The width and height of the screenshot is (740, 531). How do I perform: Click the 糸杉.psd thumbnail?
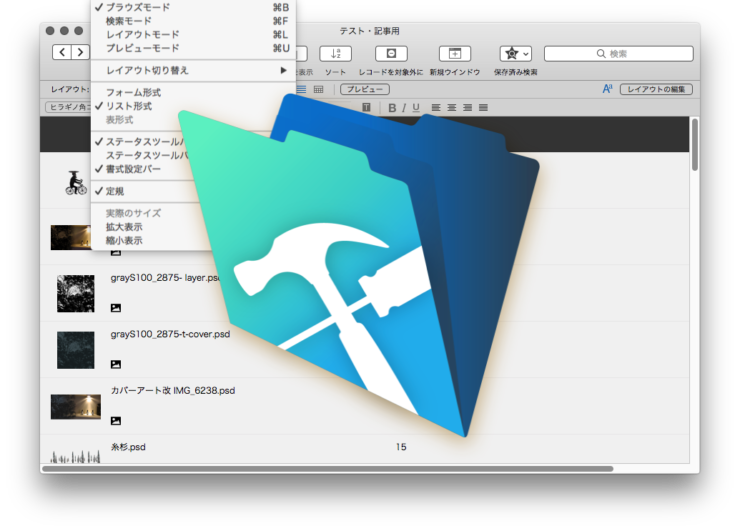pos(76,456)
